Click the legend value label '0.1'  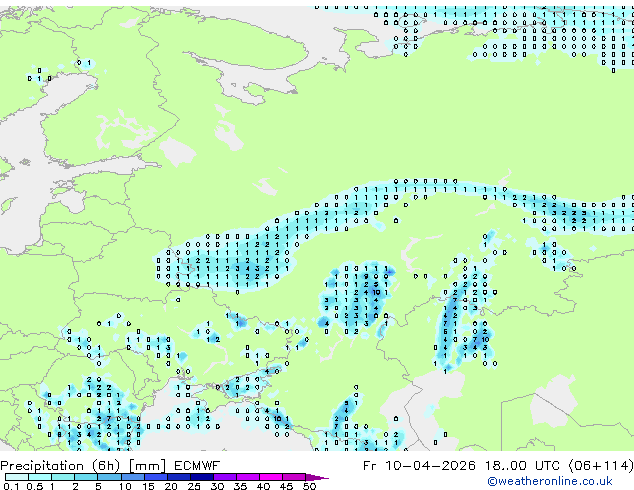click(11, 486)
